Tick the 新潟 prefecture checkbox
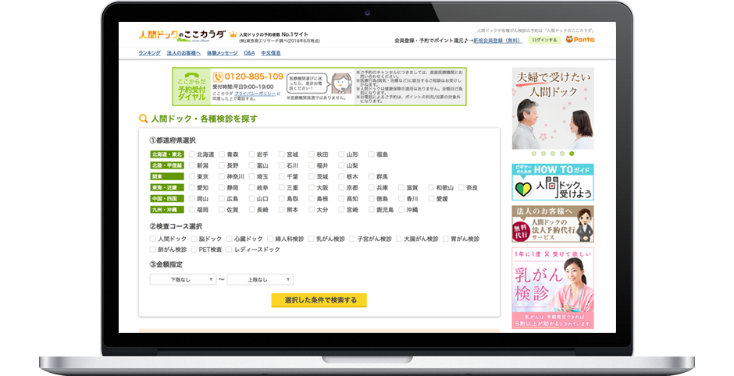This screenshot has width=734, height=376. pyautogui.click(x=192, y=165)
